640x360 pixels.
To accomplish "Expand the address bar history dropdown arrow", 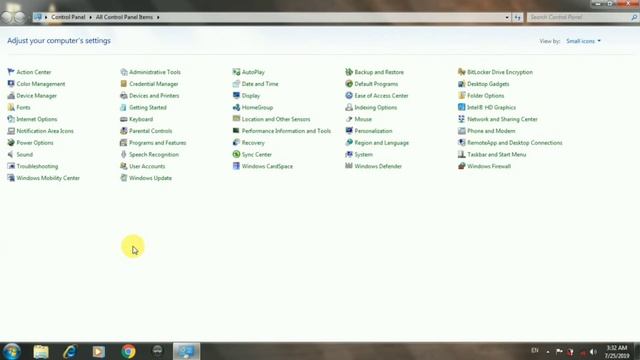I will pyautogui.click(x=507, y=18).
